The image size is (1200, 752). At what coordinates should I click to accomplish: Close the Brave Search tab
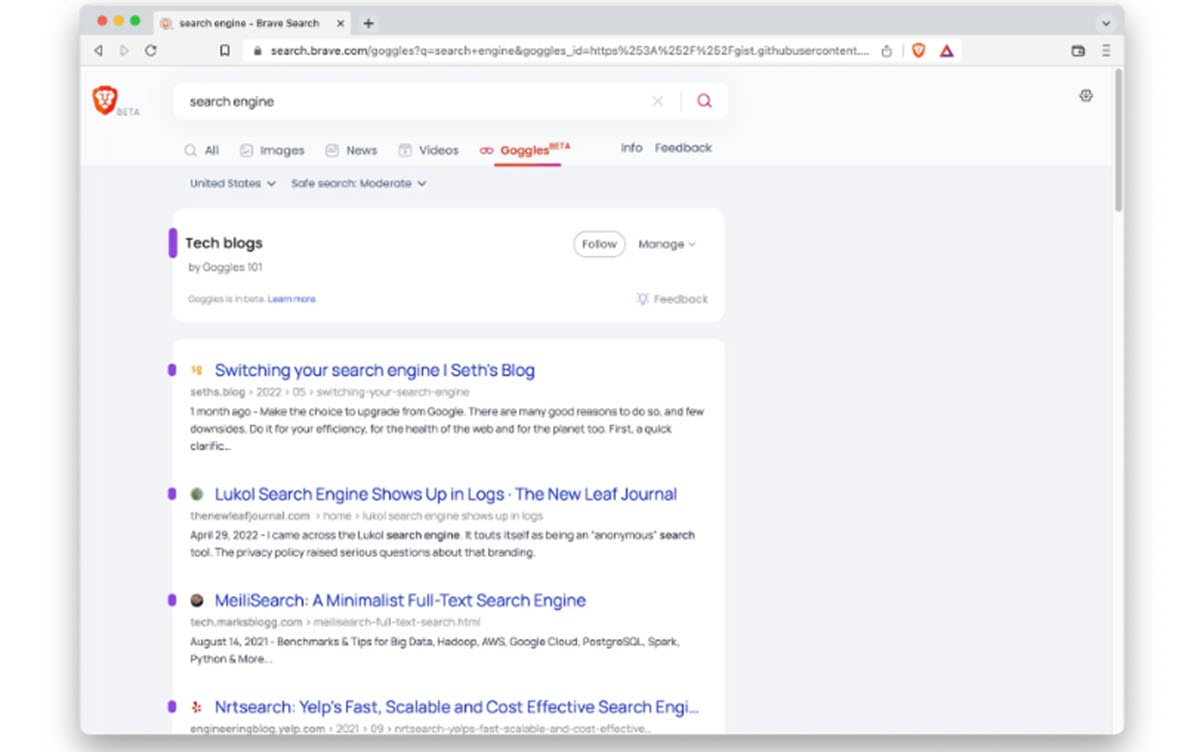(x=338, y=23)
